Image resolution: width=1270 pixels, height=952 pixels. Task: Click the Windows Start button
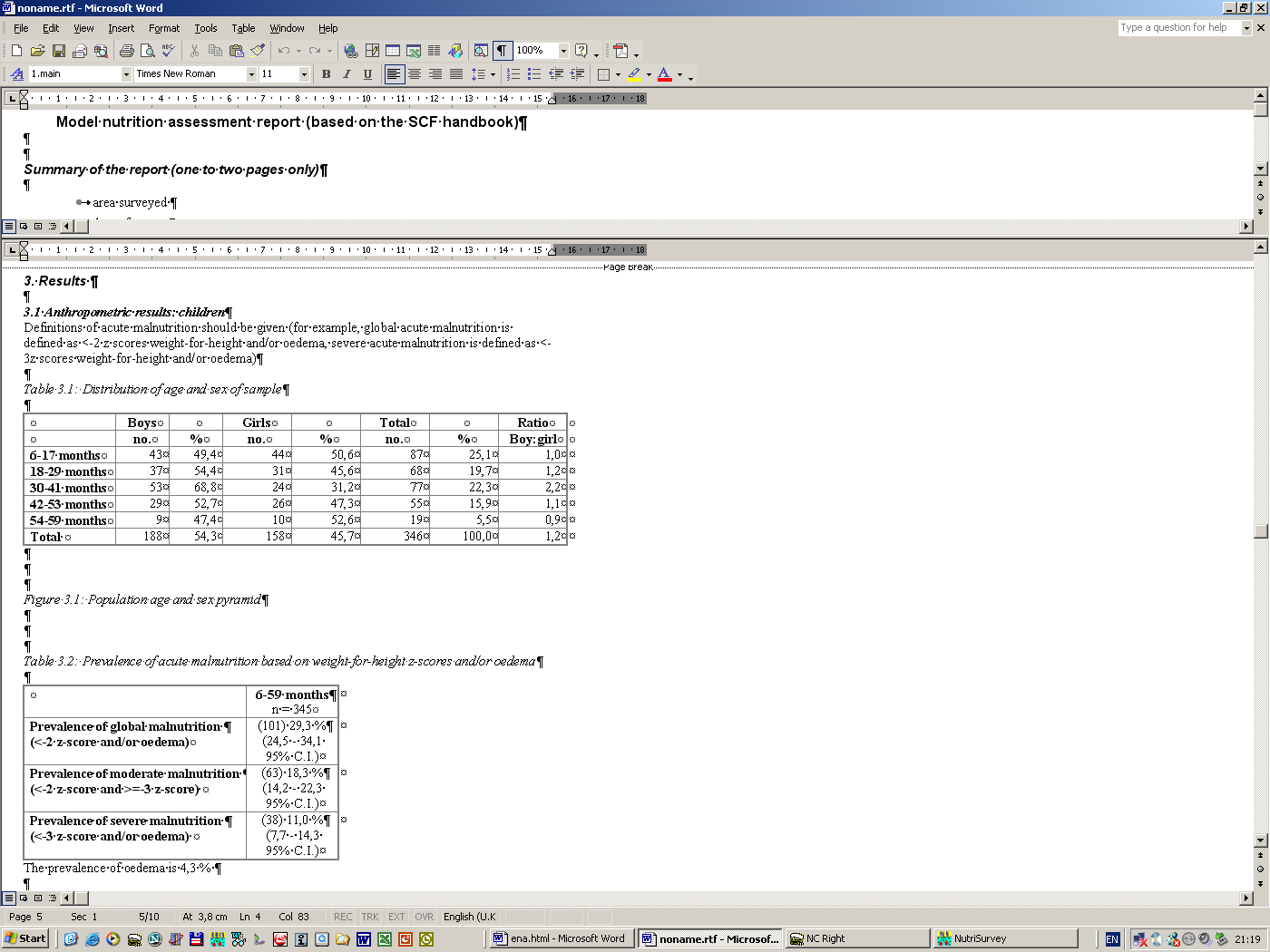pos(24,938)
